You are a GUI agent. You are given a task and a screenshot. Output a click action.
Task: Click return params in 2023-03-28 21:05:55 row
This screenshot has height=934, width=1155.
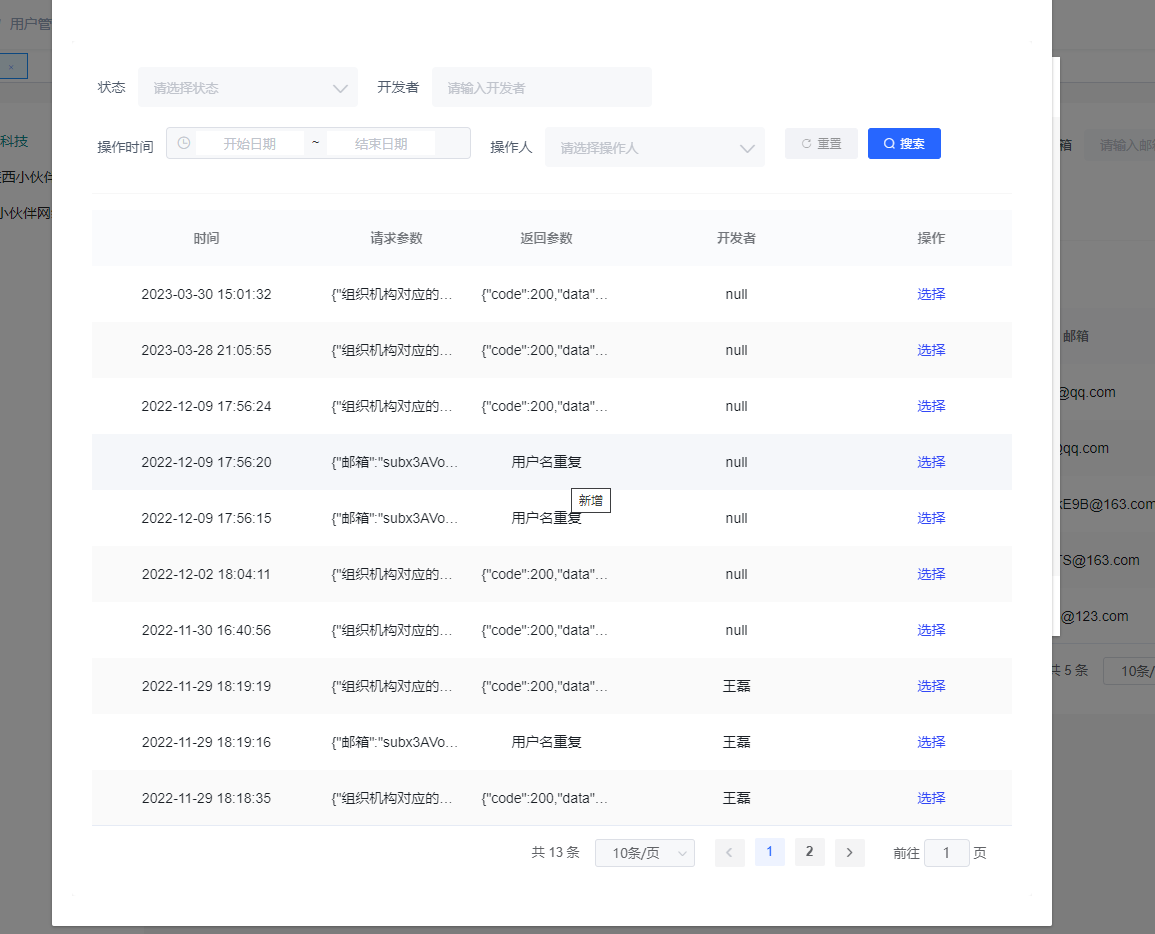click(x=544, y=350)
